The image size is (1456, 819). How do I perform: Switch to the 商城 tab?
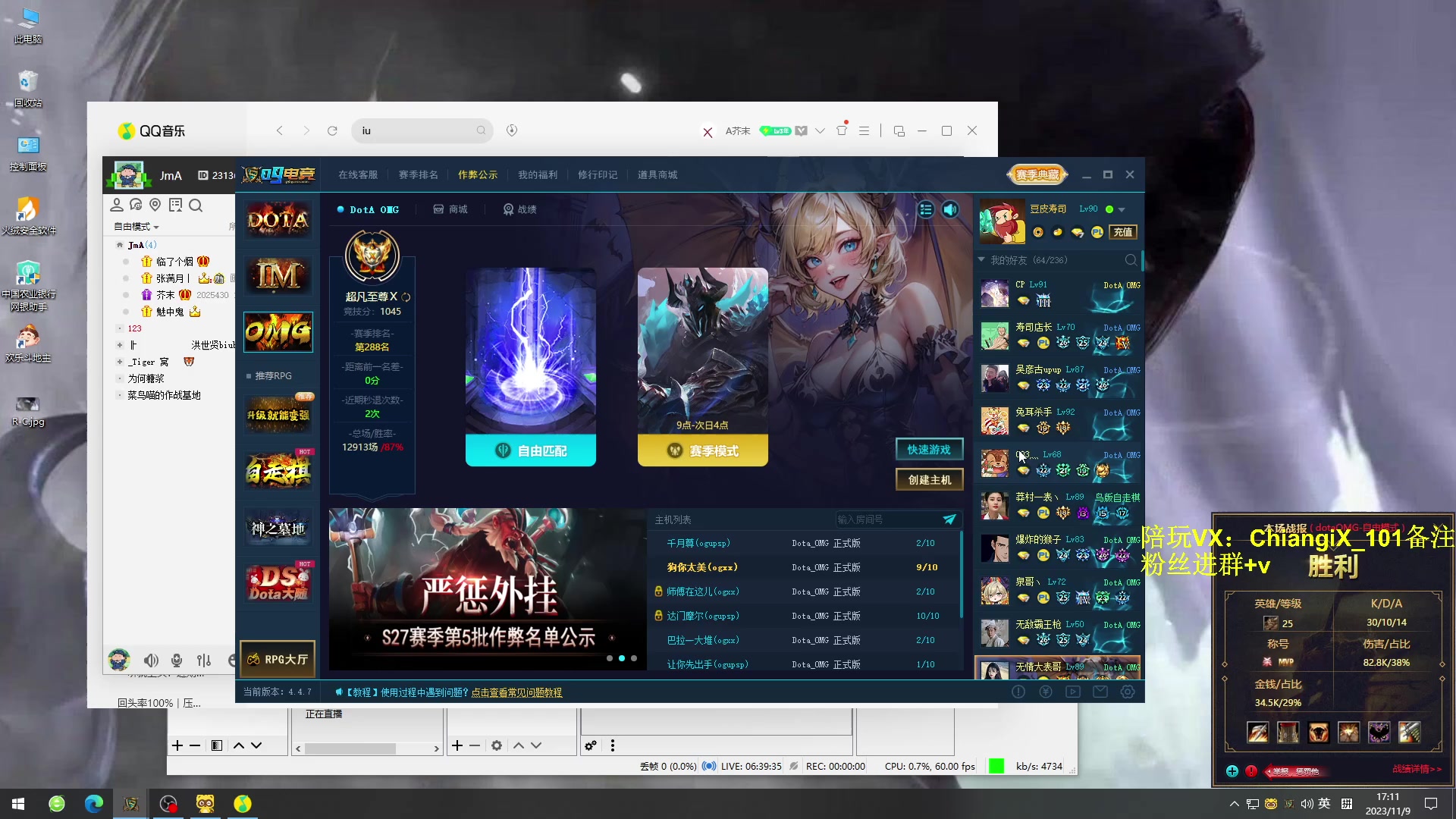tap(450, 209)
